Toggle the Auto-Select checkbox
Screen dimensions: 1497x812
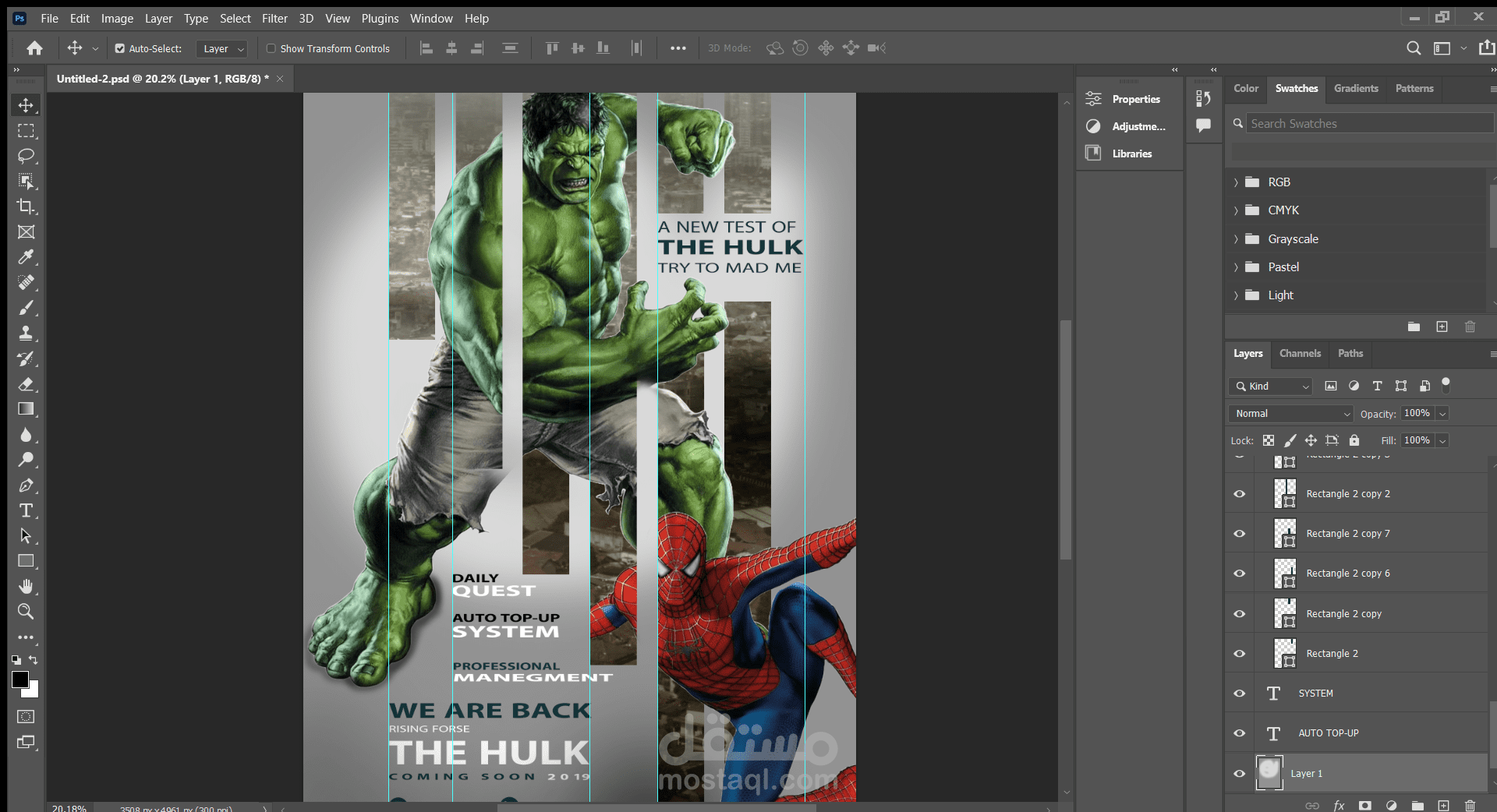click(x=120, y=48)
